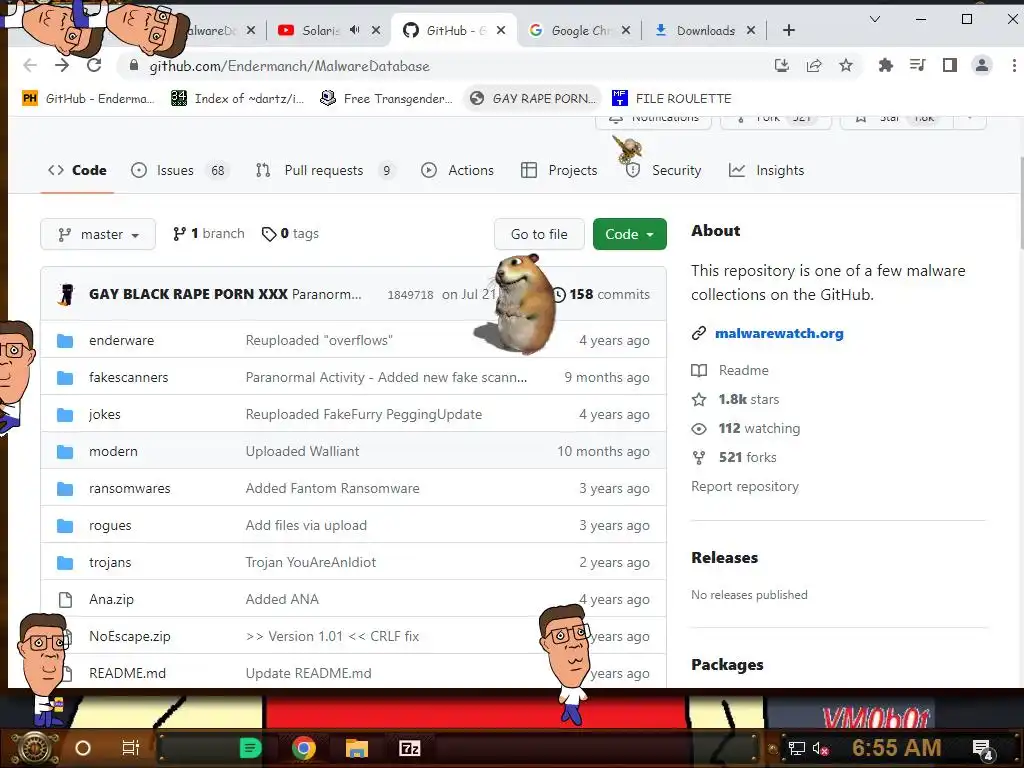View the 0 tags link
1024x768 pixels.
point(290,234)
